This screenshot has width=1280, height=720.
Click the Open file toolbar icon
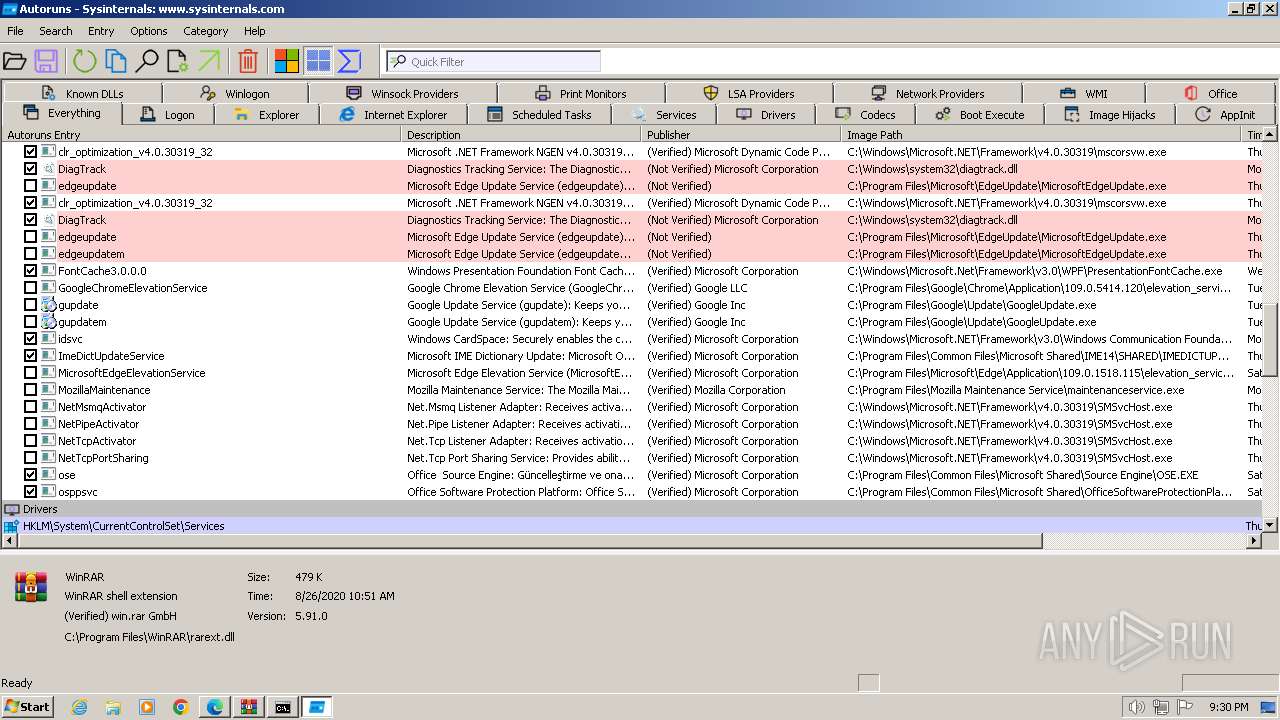tap(15, 62)
